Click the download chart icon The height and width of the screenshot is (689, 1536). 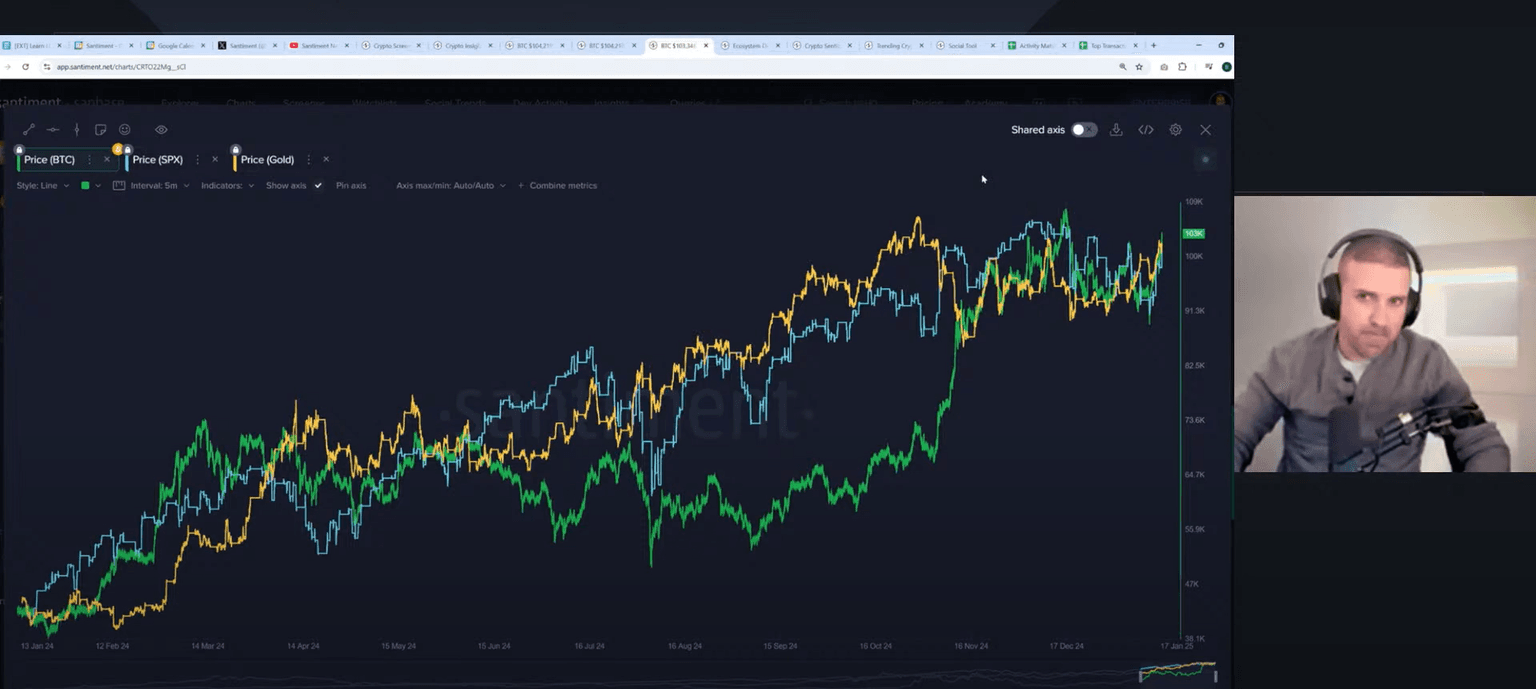(1116, 130)
